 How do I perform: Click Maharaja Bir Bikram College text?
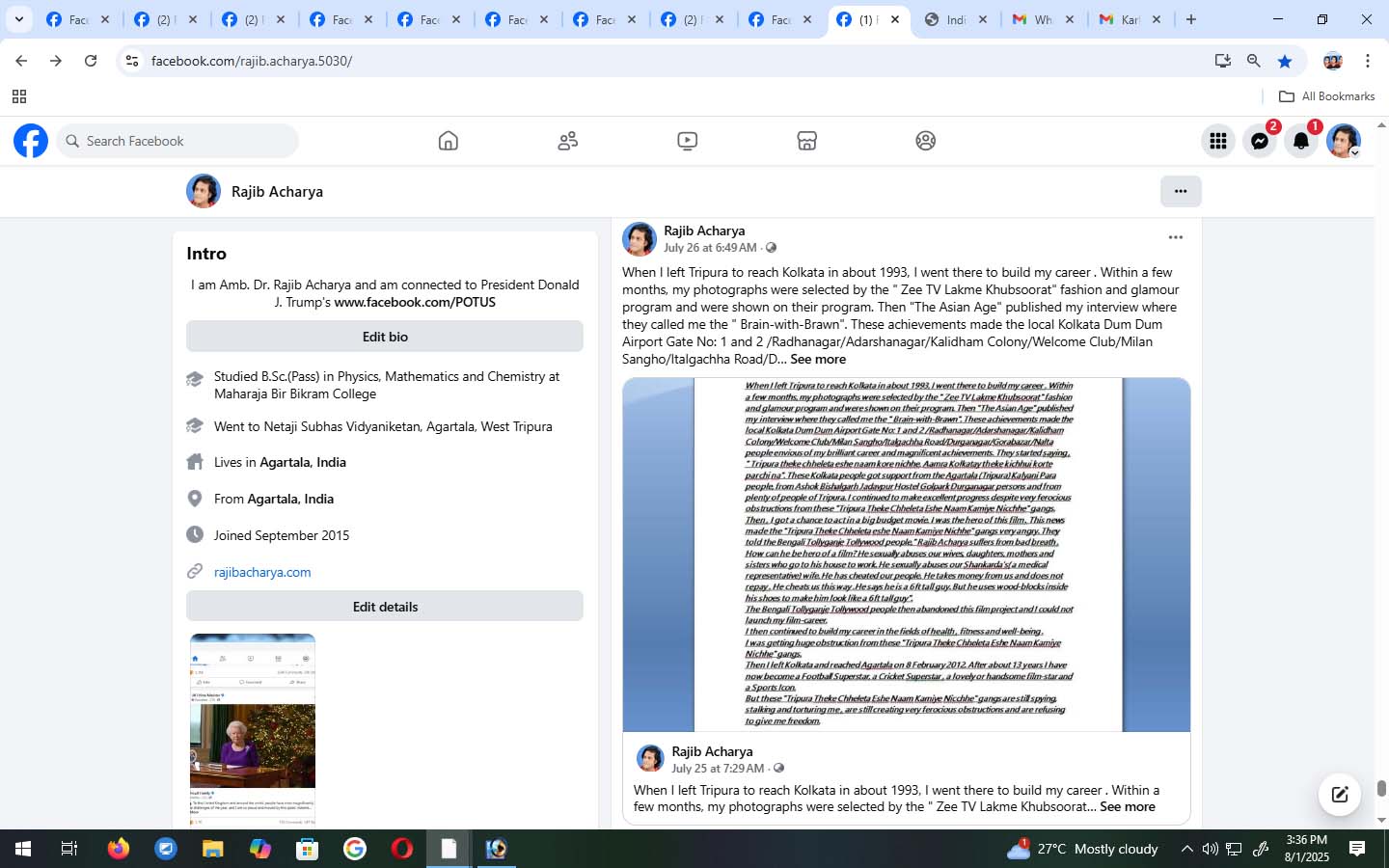point(295,393)
